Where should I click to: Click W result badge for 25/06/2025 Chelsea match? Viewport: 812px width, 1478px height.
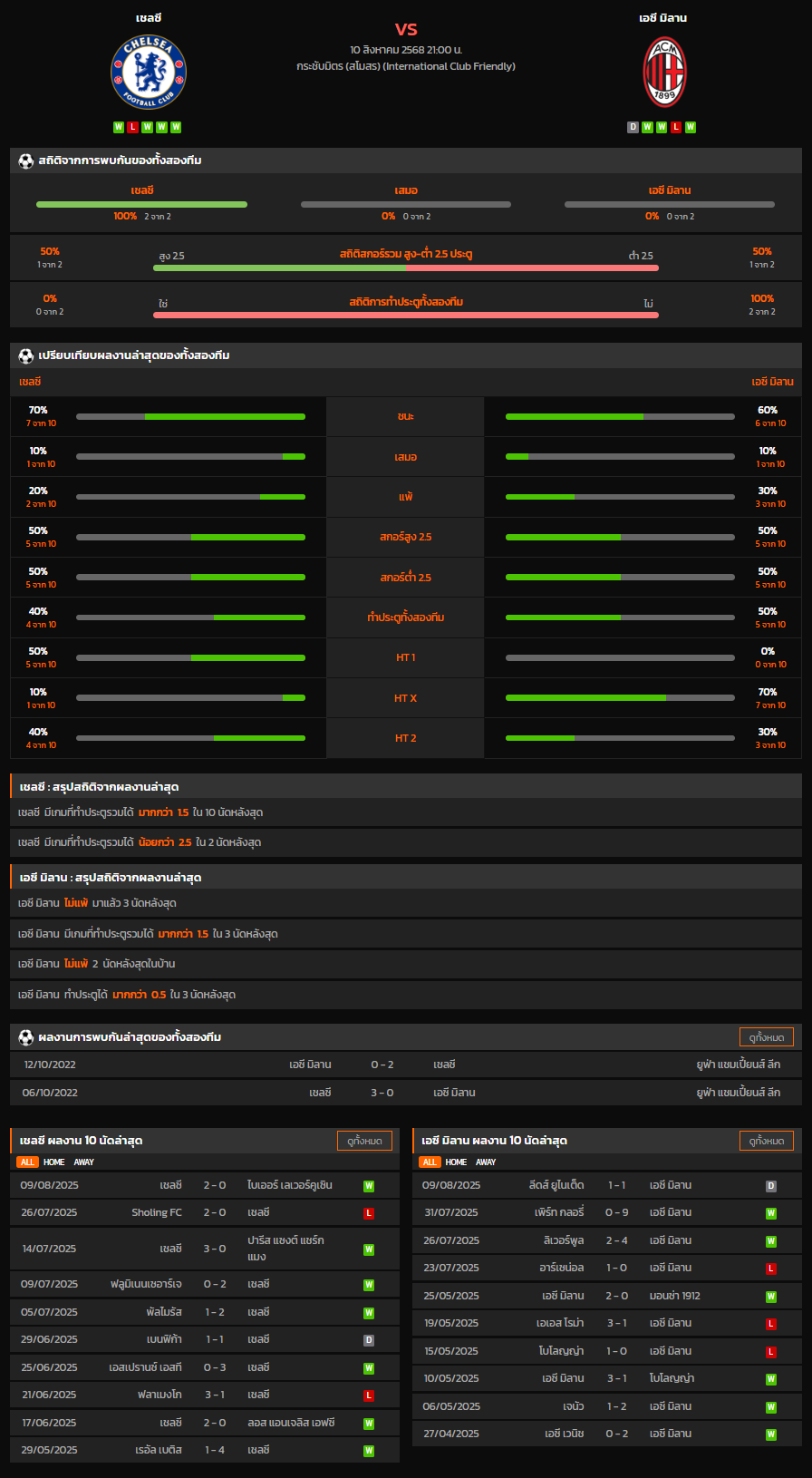coord(369,1368)
